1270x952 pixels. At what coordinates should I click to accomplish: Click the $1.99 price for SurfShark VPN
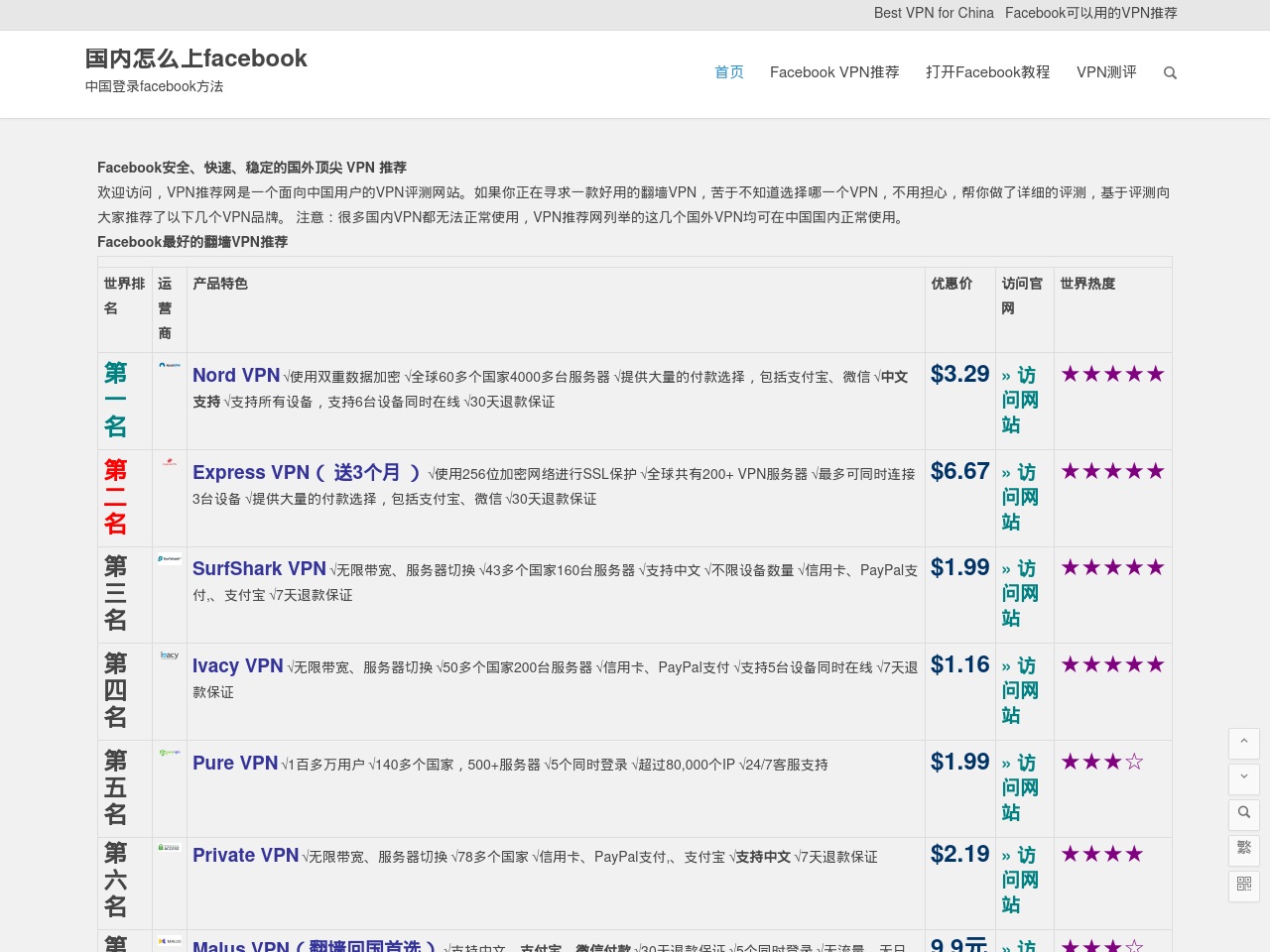(960, 567)
